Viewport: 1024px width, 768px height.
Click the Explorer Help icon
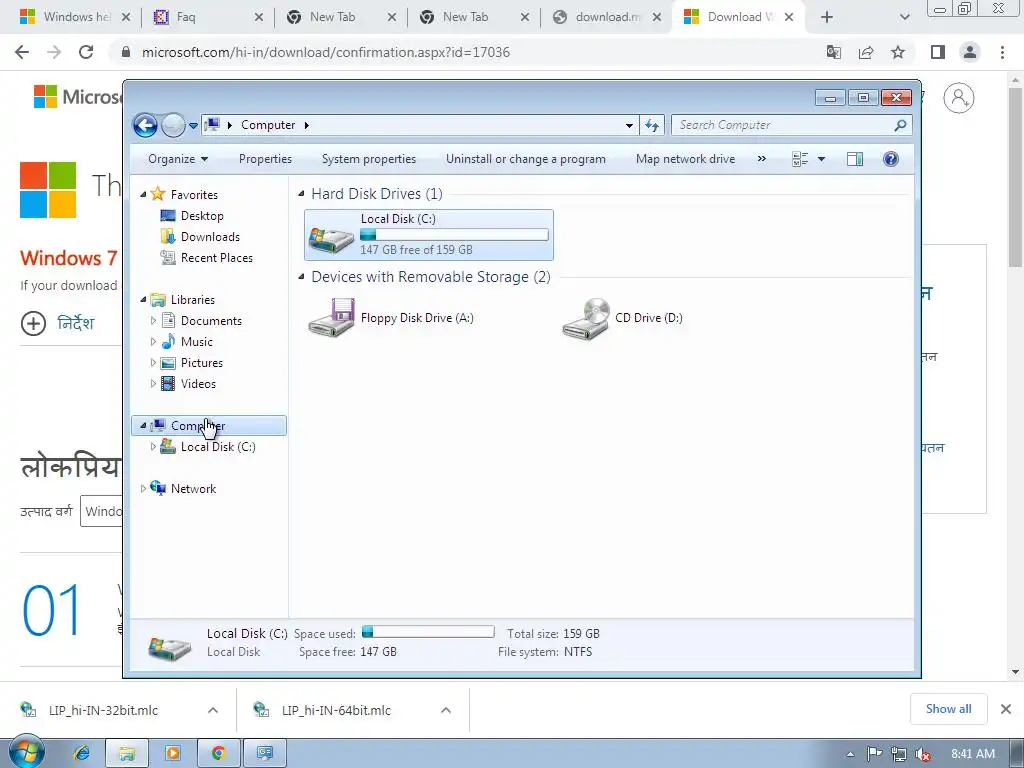click(x=891, y=159)
